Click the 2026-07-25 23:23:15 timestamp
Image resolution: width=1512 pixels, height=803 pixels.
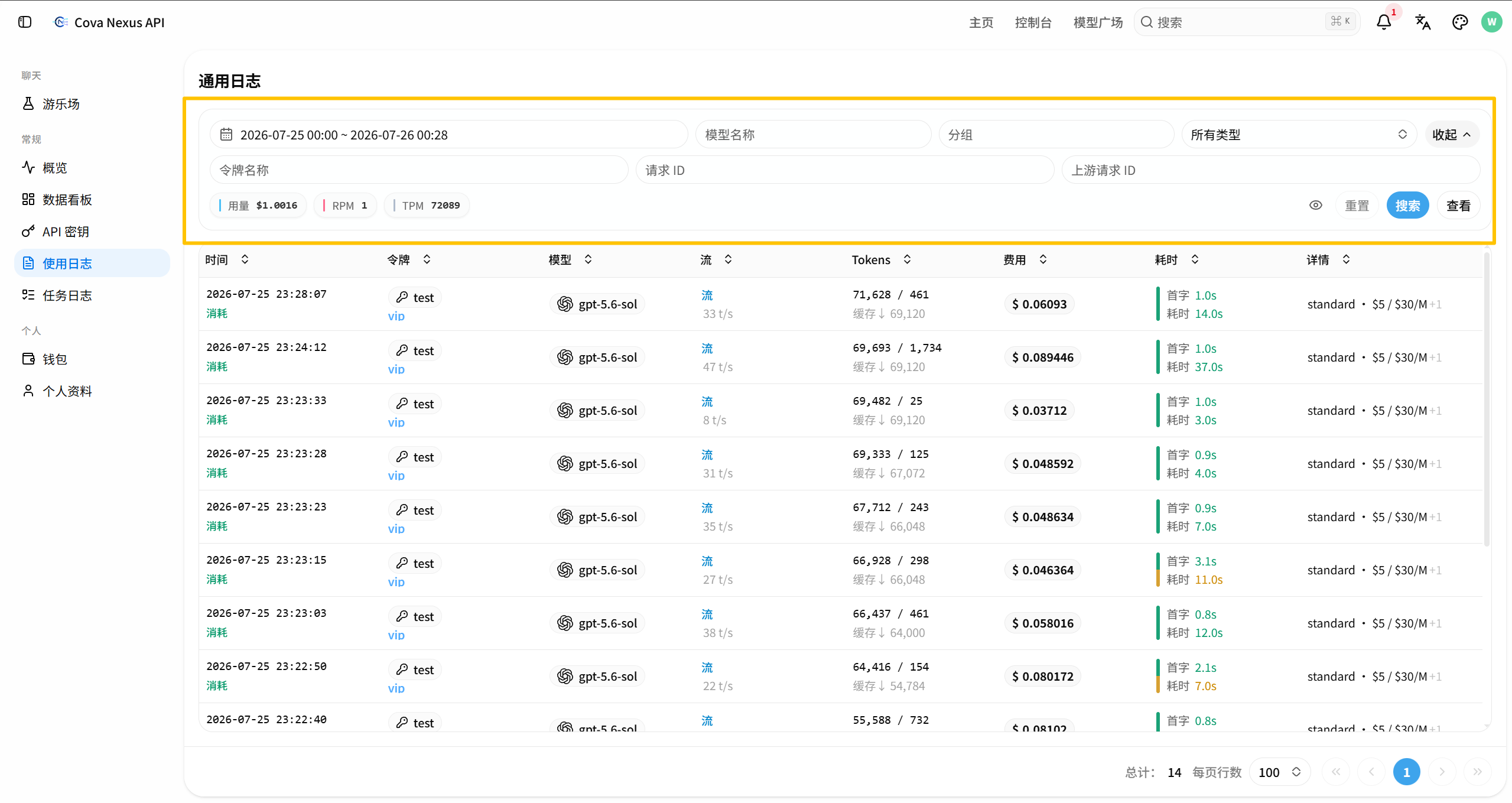[266, 560]
